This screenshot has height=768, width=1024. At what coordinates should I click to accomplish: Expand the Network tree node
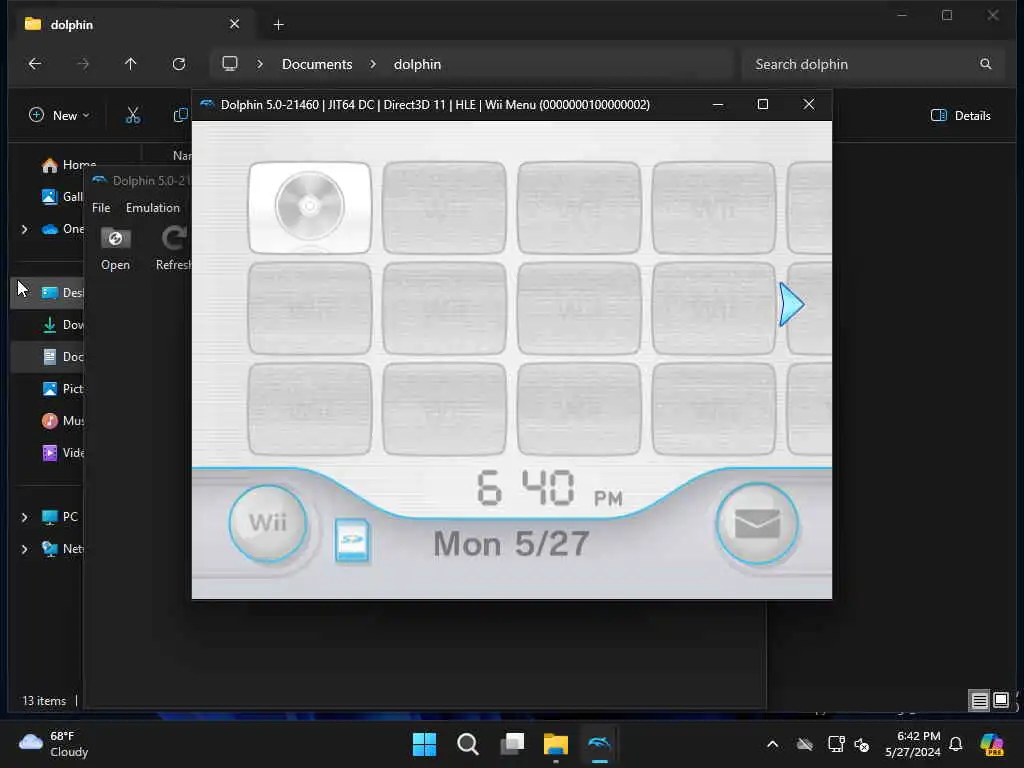point(25,549)
